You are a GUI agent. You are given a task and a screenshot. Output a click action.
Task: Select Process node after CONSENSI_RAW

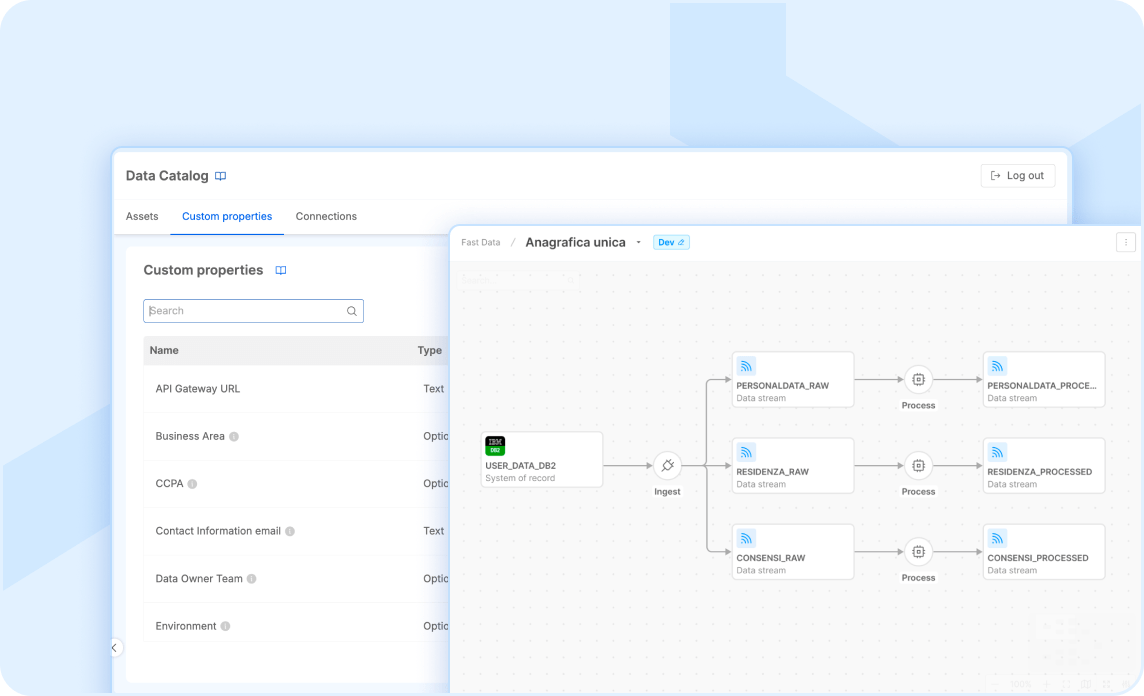pyautogui.click(x=919, y=552)
